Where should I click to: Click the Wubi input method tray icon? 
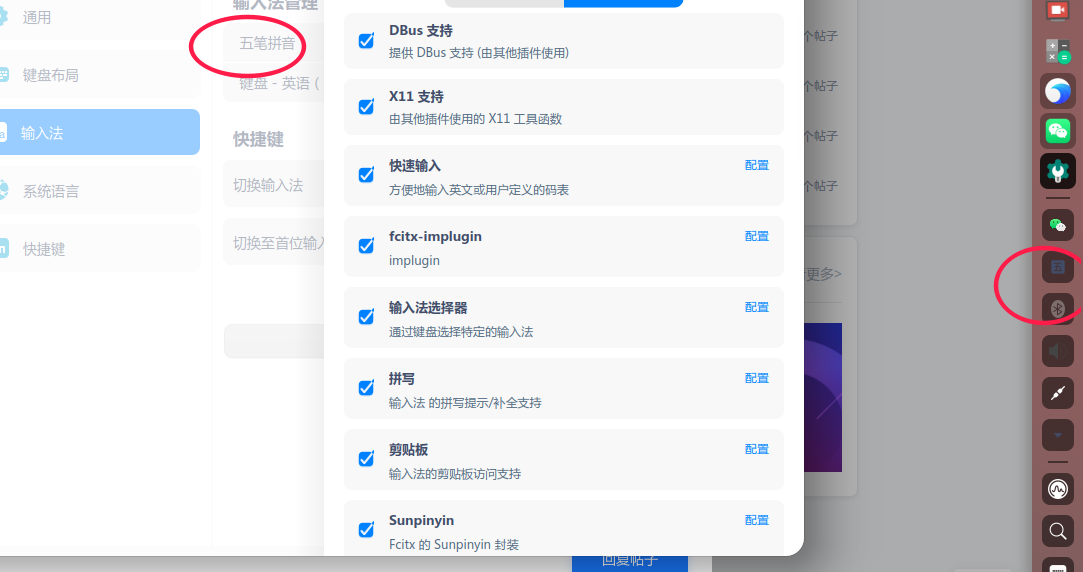point(1057,267)
